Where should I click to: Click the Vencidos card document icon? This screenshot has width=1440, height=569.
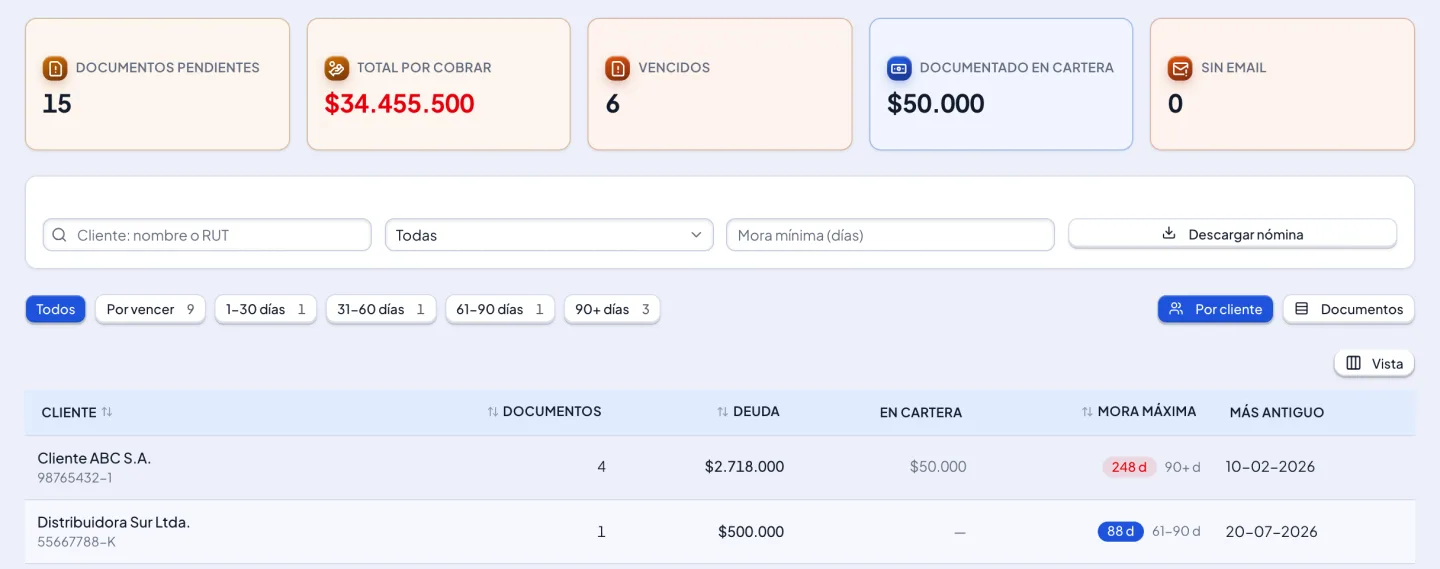click(618, 68)
